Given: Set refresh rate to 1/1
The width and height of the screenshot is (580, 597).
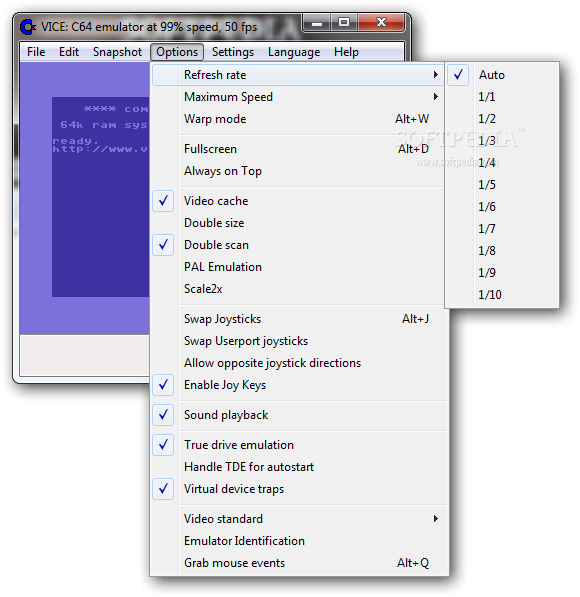Looking at the screenshot, I should (x=502, y=97).
